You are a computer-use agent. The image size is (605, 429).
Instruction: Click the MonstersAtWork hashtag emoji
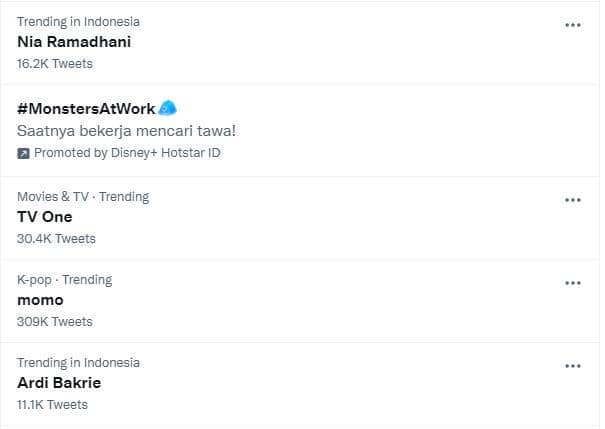(168, 109)
